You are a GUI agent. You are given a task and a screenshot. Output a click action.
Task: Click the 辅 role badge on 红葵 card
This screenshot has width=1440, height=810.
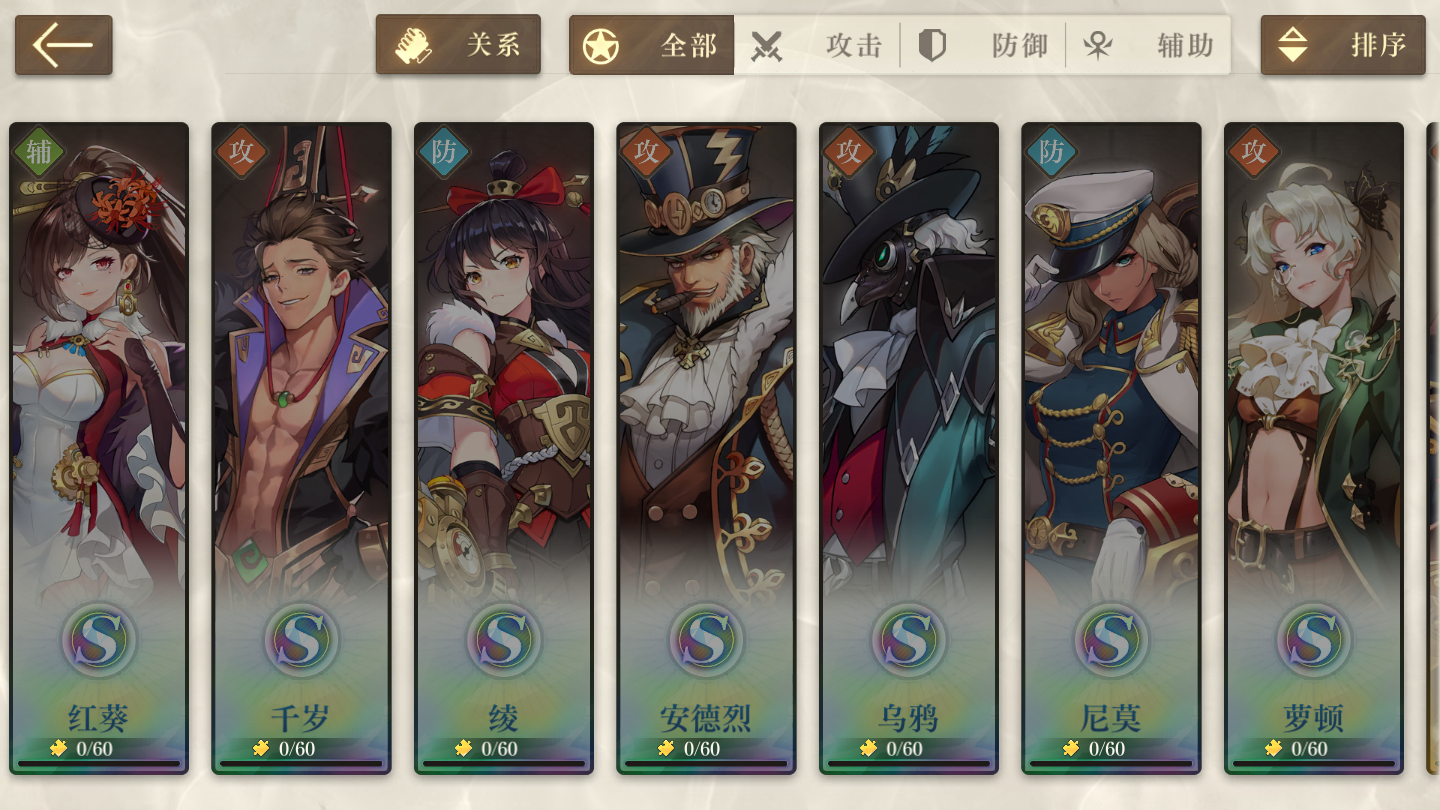[39, 152]
